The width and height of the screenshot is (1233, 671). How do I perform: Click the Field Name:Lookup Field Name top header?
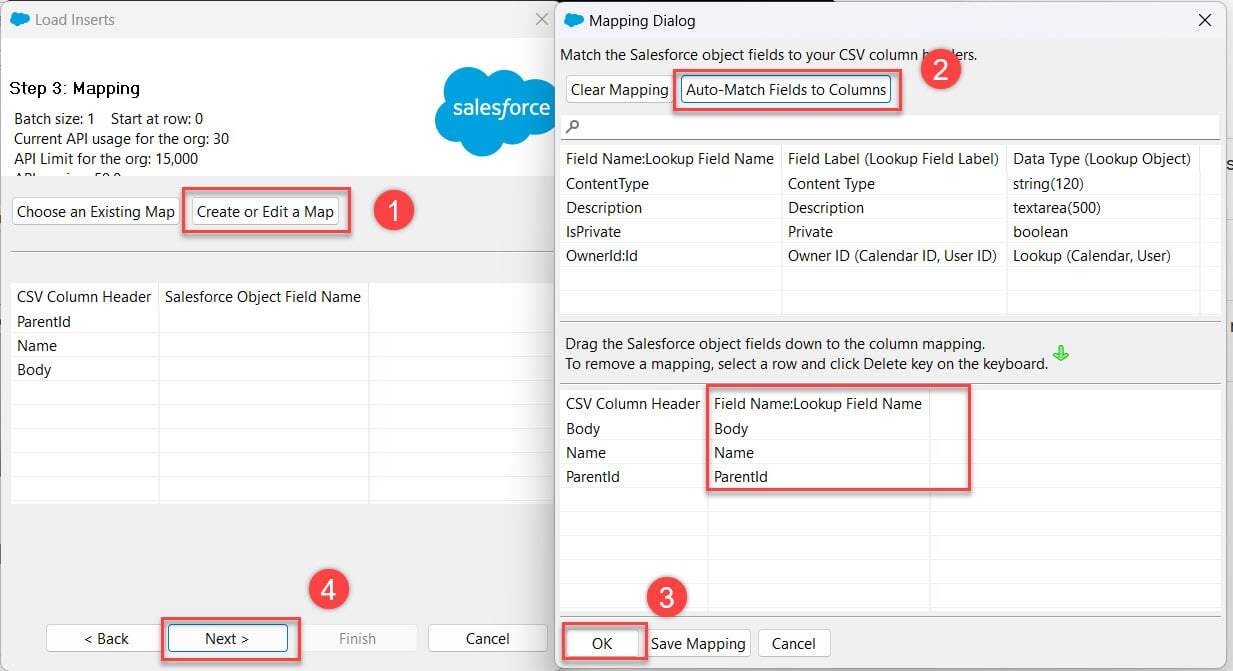click(670, 159)
